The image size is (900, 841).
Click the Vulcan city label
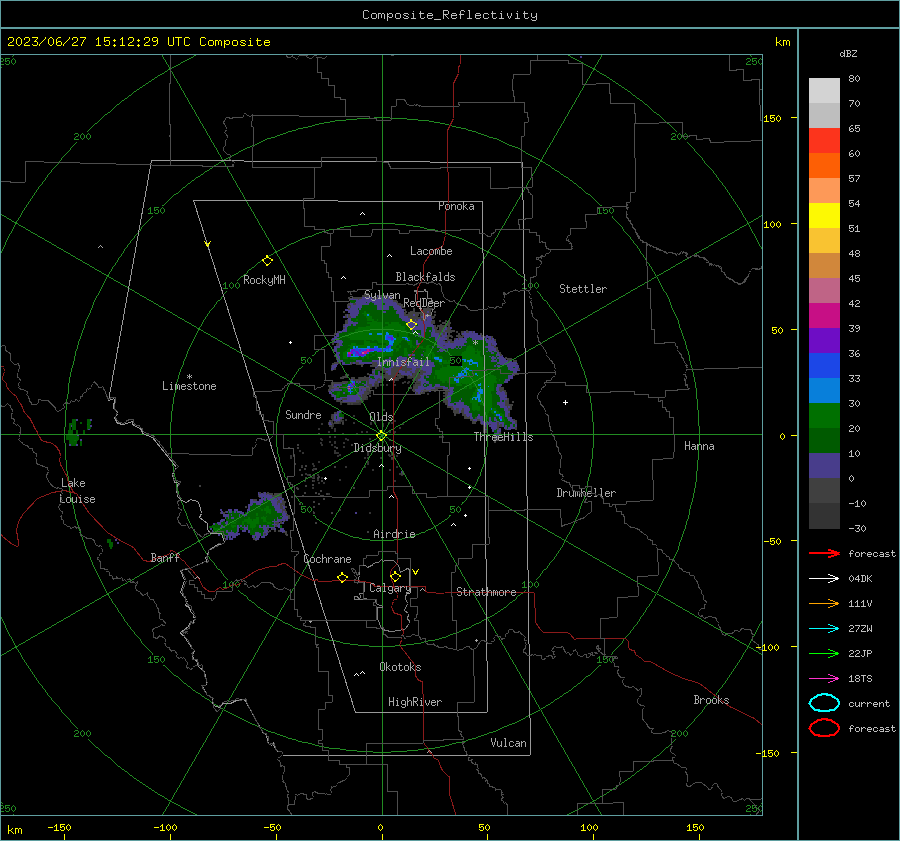[508, 743]
